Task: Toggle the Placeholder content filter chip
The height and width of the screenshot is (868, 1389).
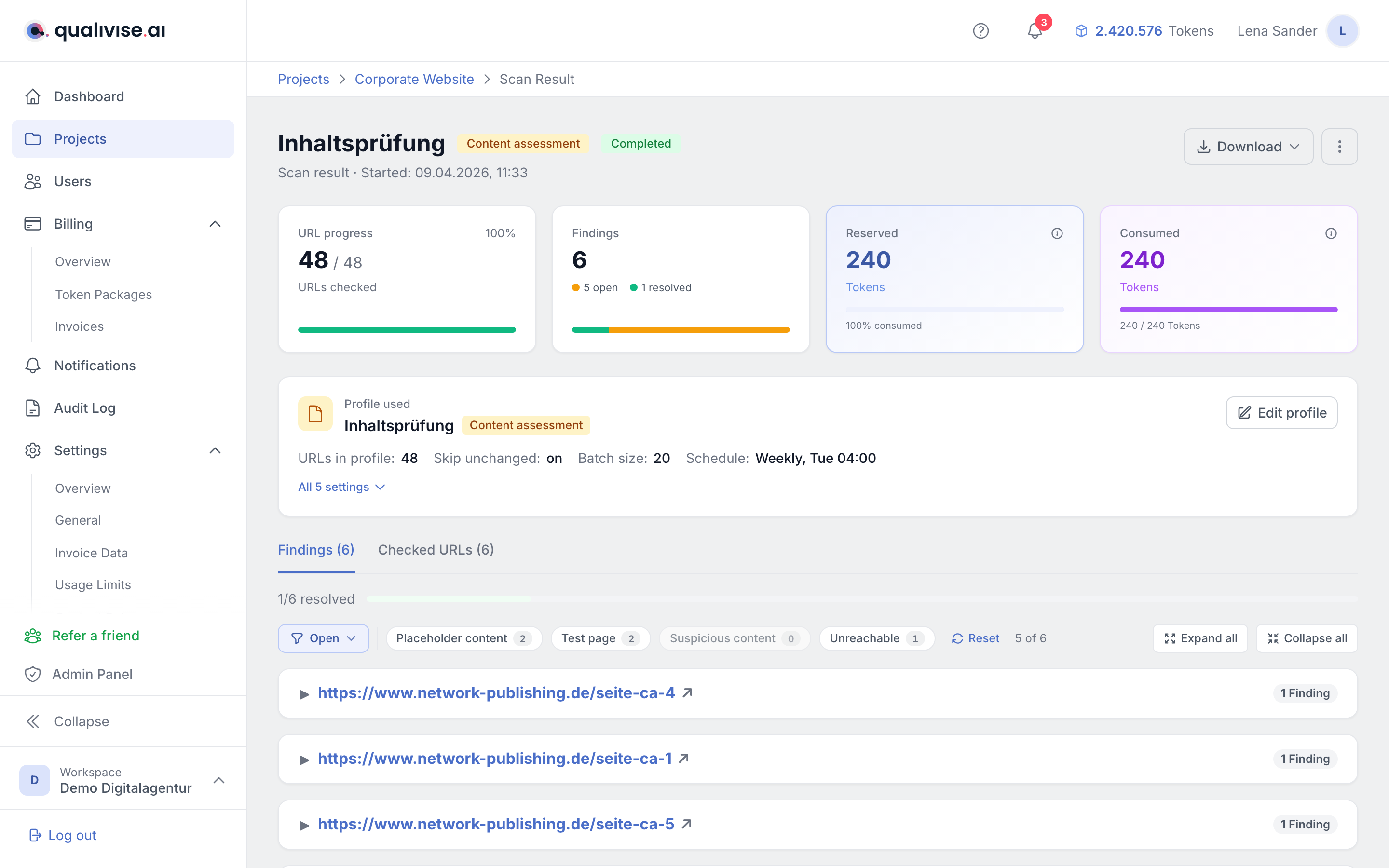Action: click(x=464, y=638)
